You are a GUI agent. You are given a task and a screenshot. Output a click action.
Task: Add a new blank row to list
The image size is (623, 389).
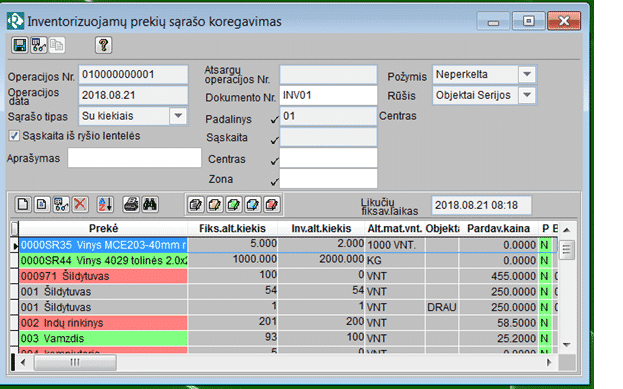pos(23,205)
